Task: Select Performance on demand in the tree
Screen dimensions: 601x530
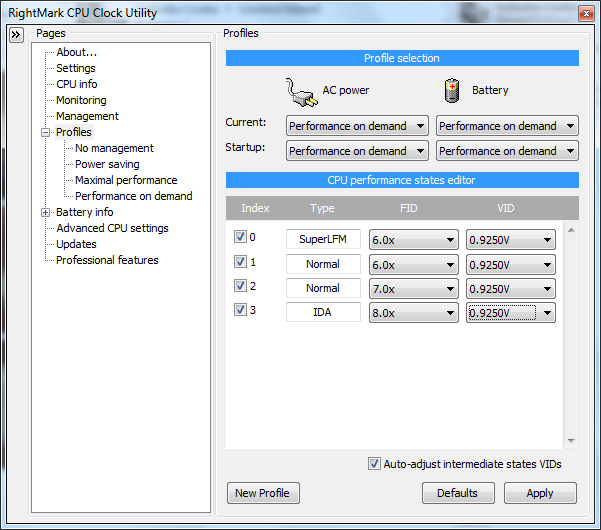Action: point(134,196)
